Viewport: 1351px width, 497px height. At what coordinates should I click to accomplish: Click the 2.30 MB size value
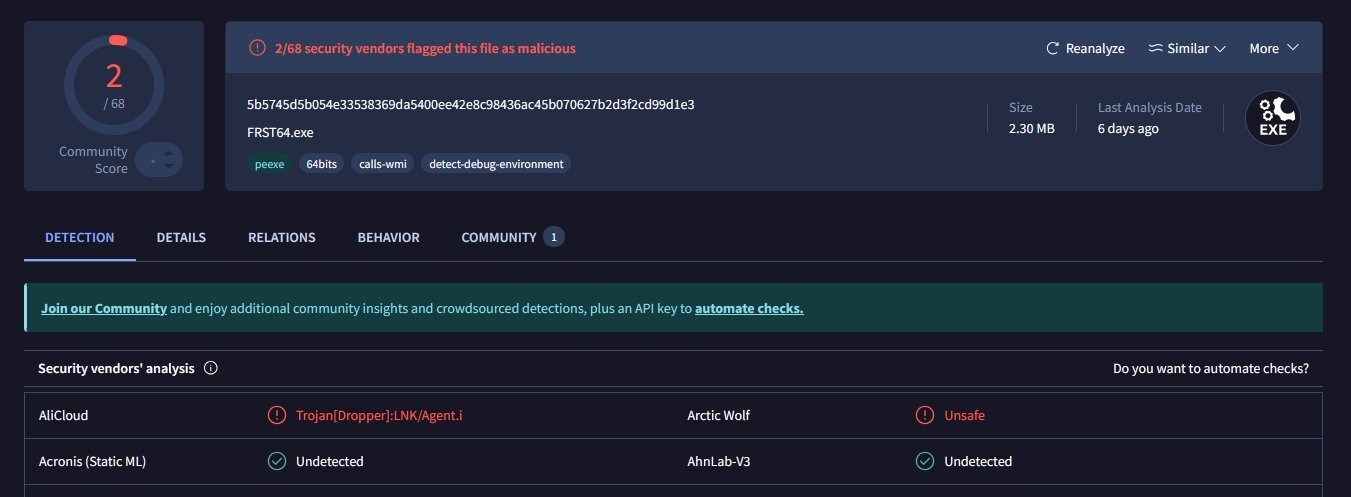pyautogui.click(x=1032, y=128)
